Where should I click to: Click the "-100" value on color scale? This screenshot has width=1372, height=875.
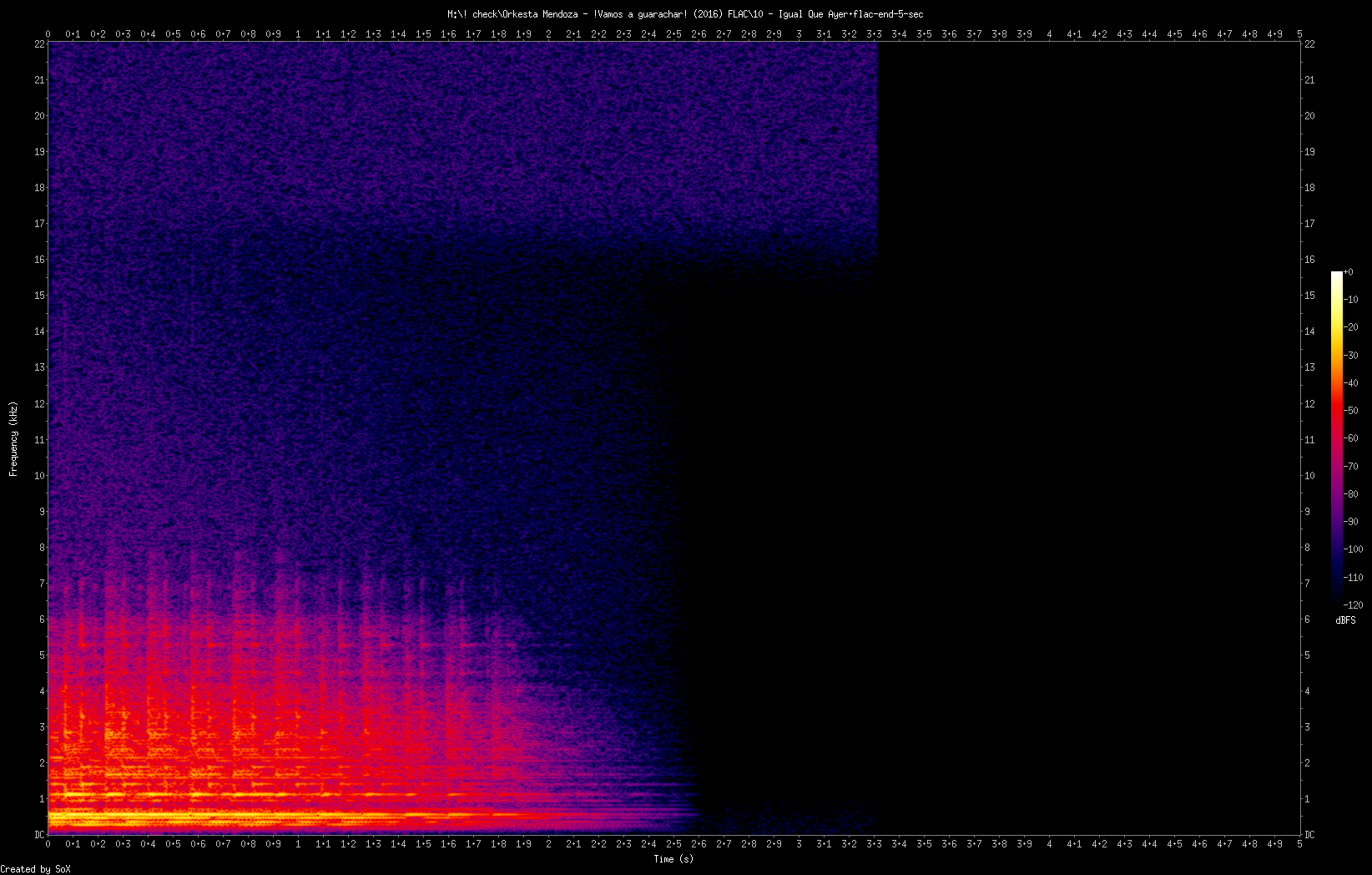point(1354,549)
